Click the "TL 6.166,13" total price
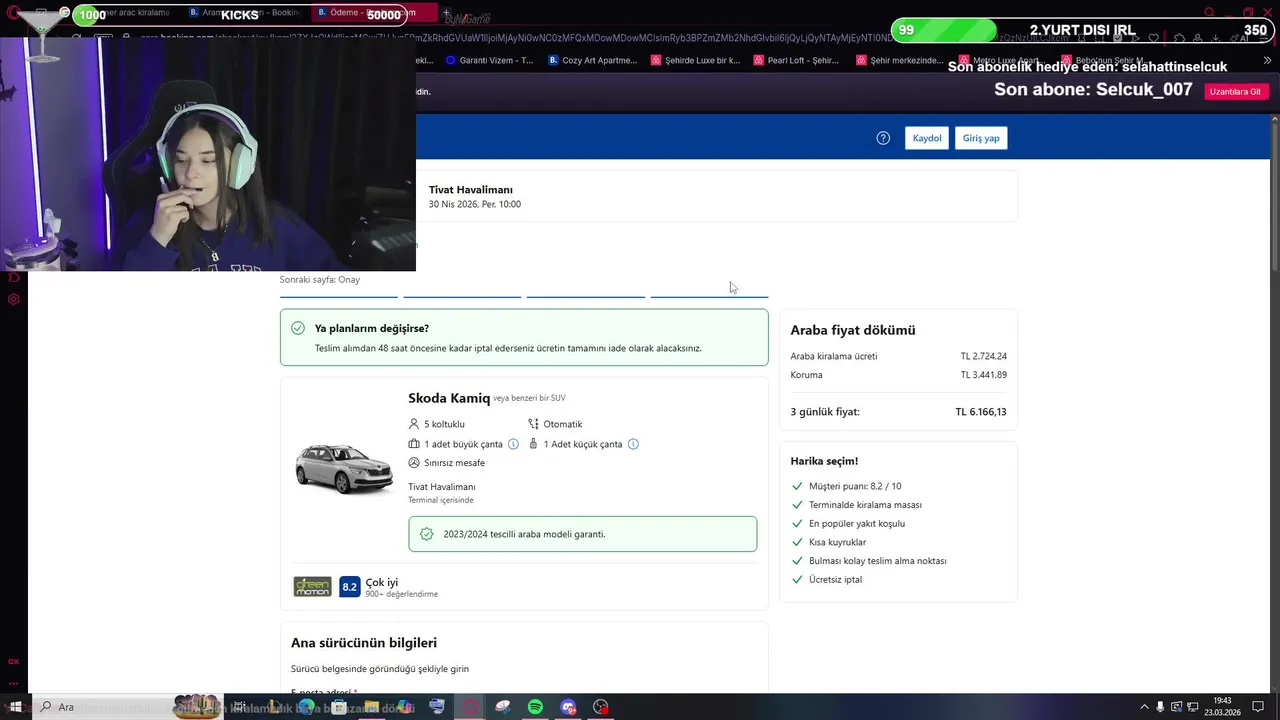Image resolution: width=1280 pixels, height=720 pixels. [981, 412]
